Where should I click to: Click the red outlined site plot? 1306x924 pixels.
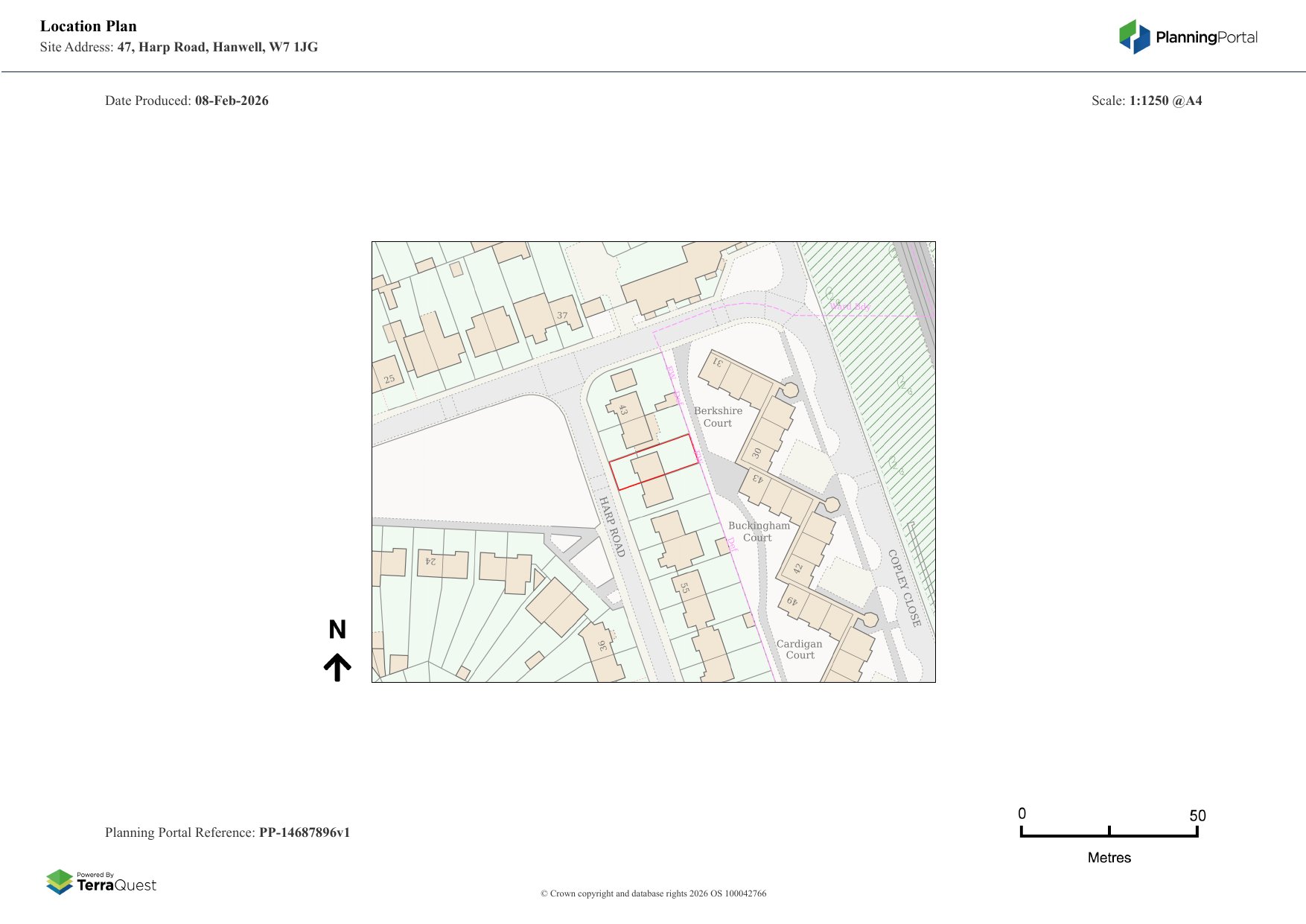click(x=654, y=462)
